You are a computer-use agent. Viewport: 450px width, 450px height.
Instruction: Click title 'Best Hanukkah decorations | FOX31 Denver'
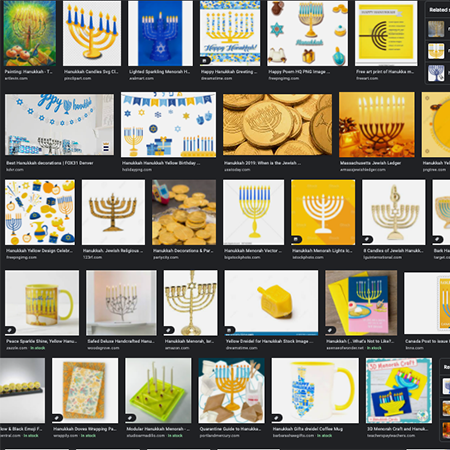(x=50, y=163)
